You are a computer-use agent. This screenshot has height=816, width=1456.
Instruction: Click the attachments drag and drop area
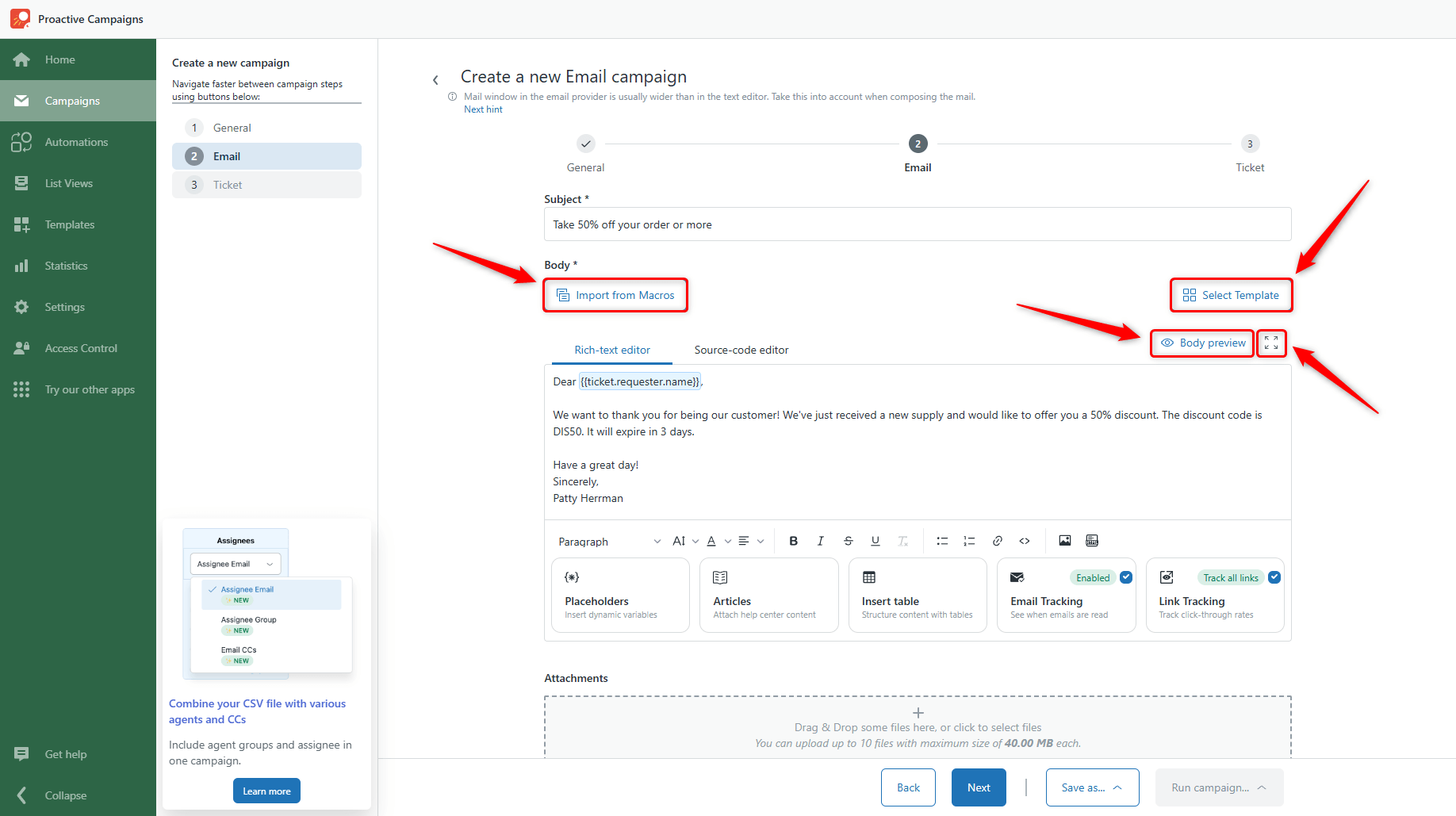[918, 727]
